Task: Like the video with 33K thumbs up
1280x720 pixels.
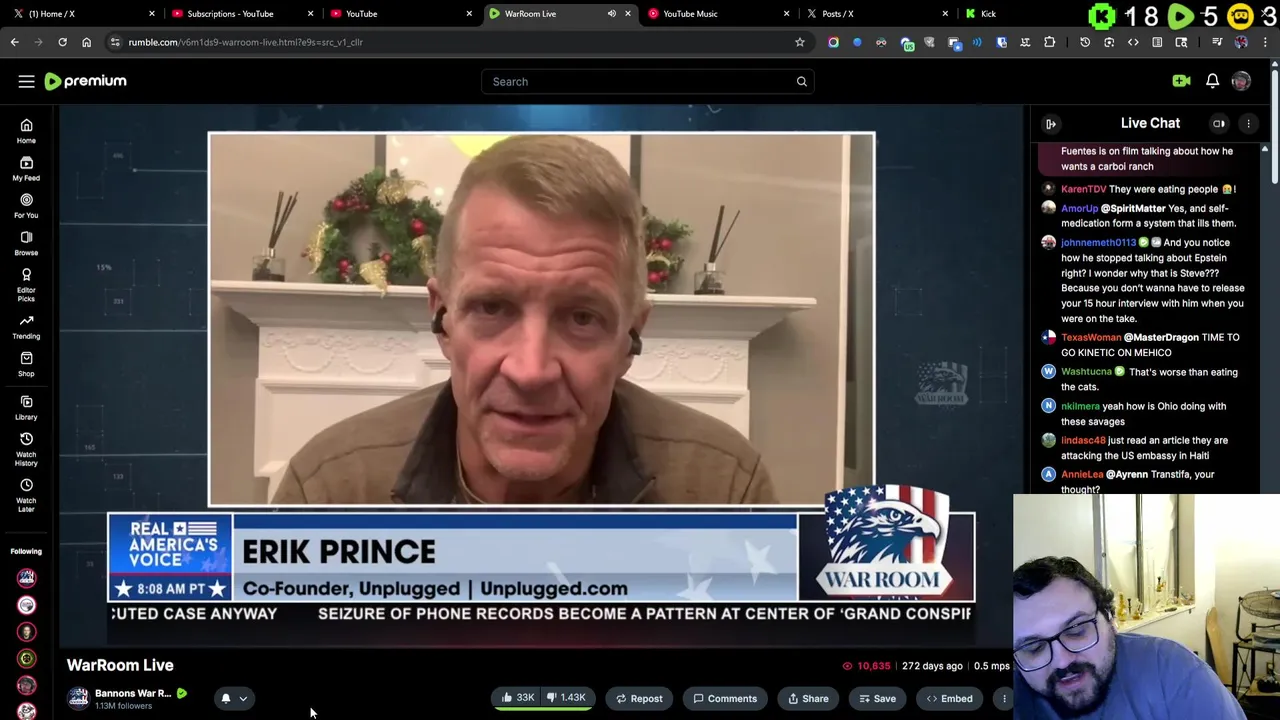Action: (x=517, y=698)
